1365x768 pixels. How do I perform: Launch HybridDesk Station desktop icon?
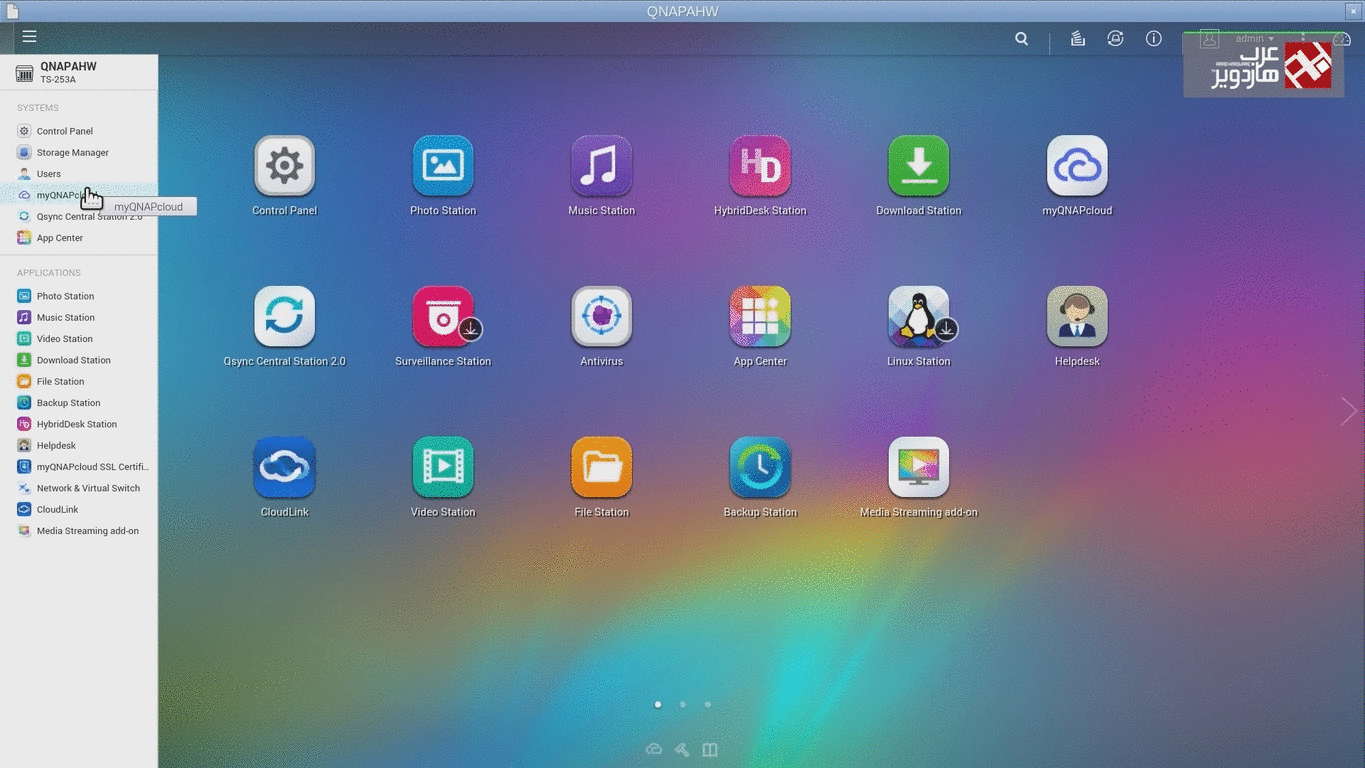[x=760, y=166]
